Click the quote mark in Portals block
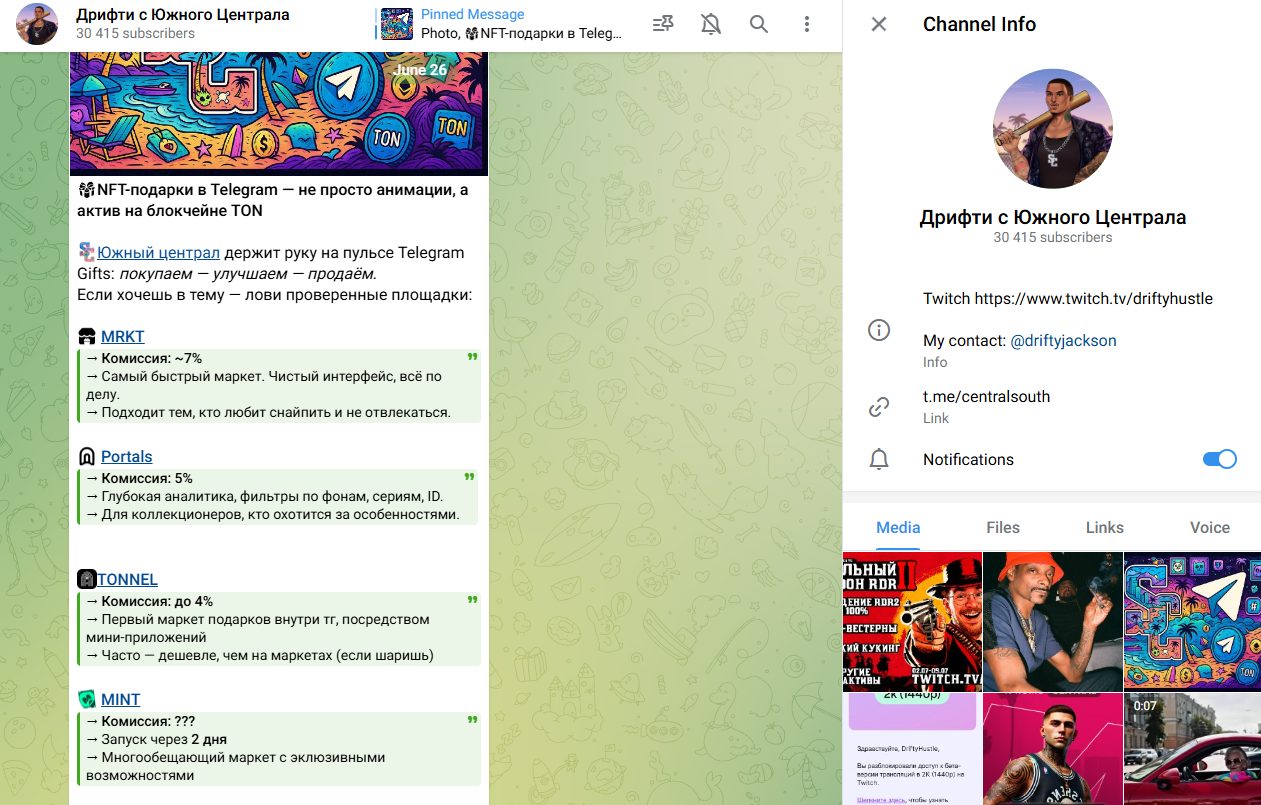The image size is (1261, 805). pos(472,478)
